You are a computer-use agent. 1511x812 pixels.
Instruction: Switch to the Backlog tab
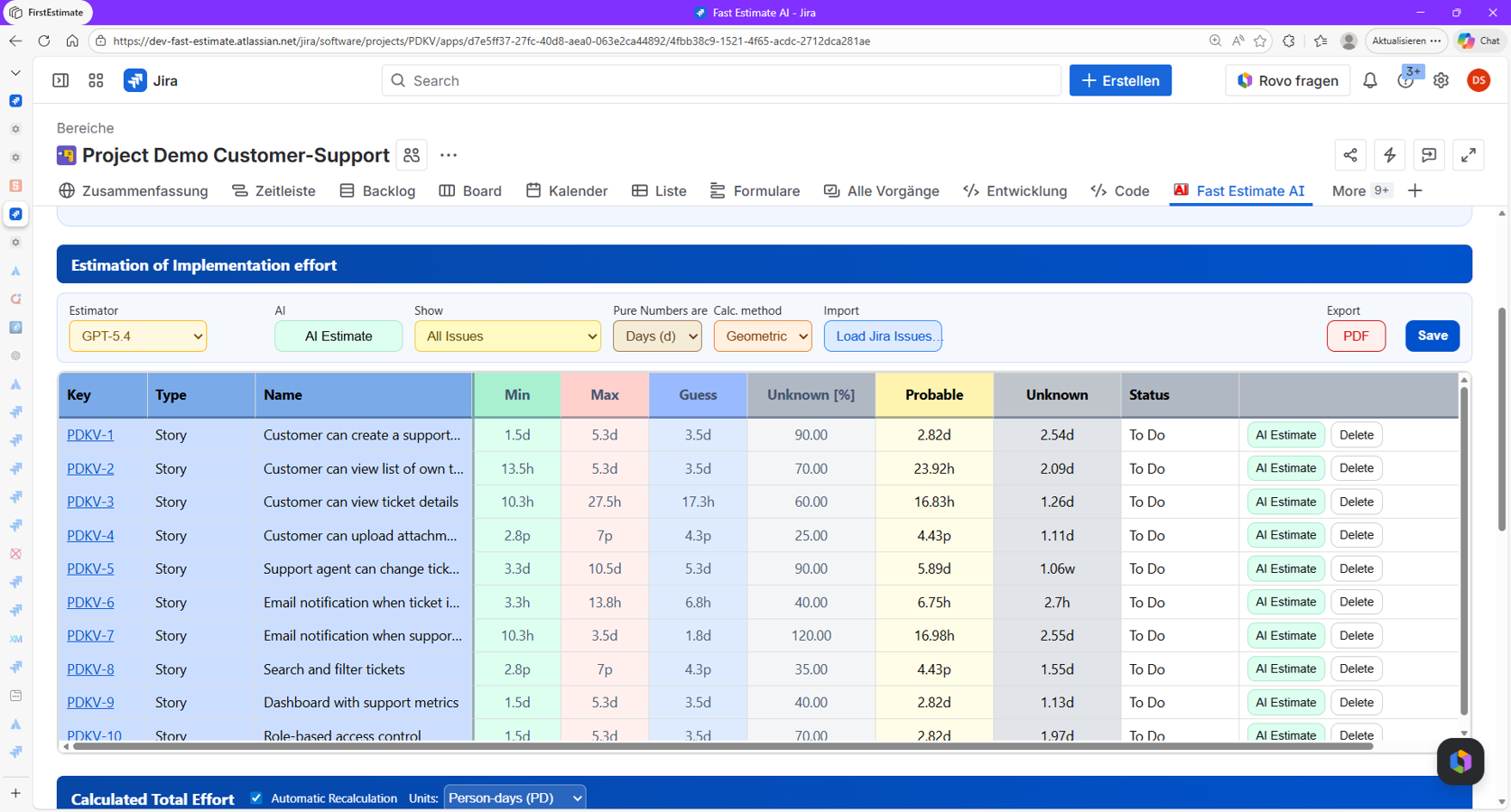pyautogui.click(x=377, y=190)
